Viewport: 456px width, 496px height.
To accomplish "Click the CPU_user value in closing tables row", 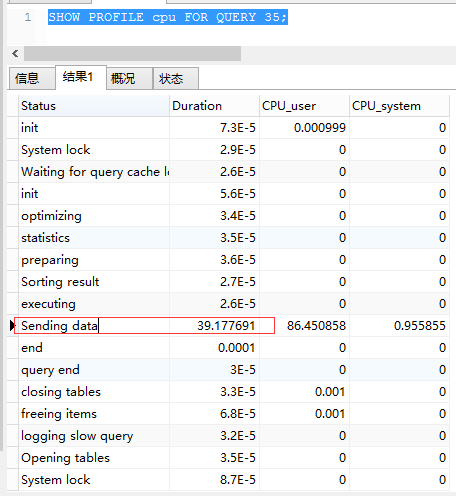I will click(330, 392).
